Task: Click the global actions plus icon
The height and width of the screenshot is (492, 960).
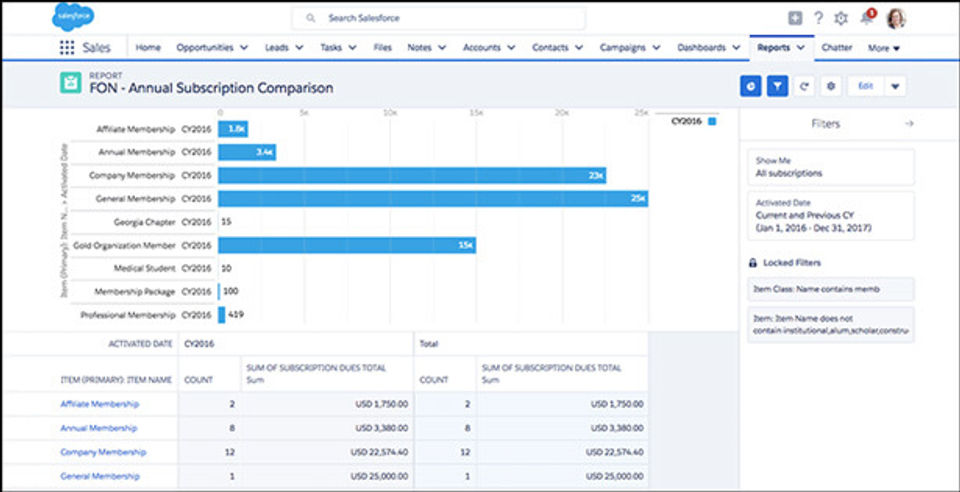Action: (795, 18)
